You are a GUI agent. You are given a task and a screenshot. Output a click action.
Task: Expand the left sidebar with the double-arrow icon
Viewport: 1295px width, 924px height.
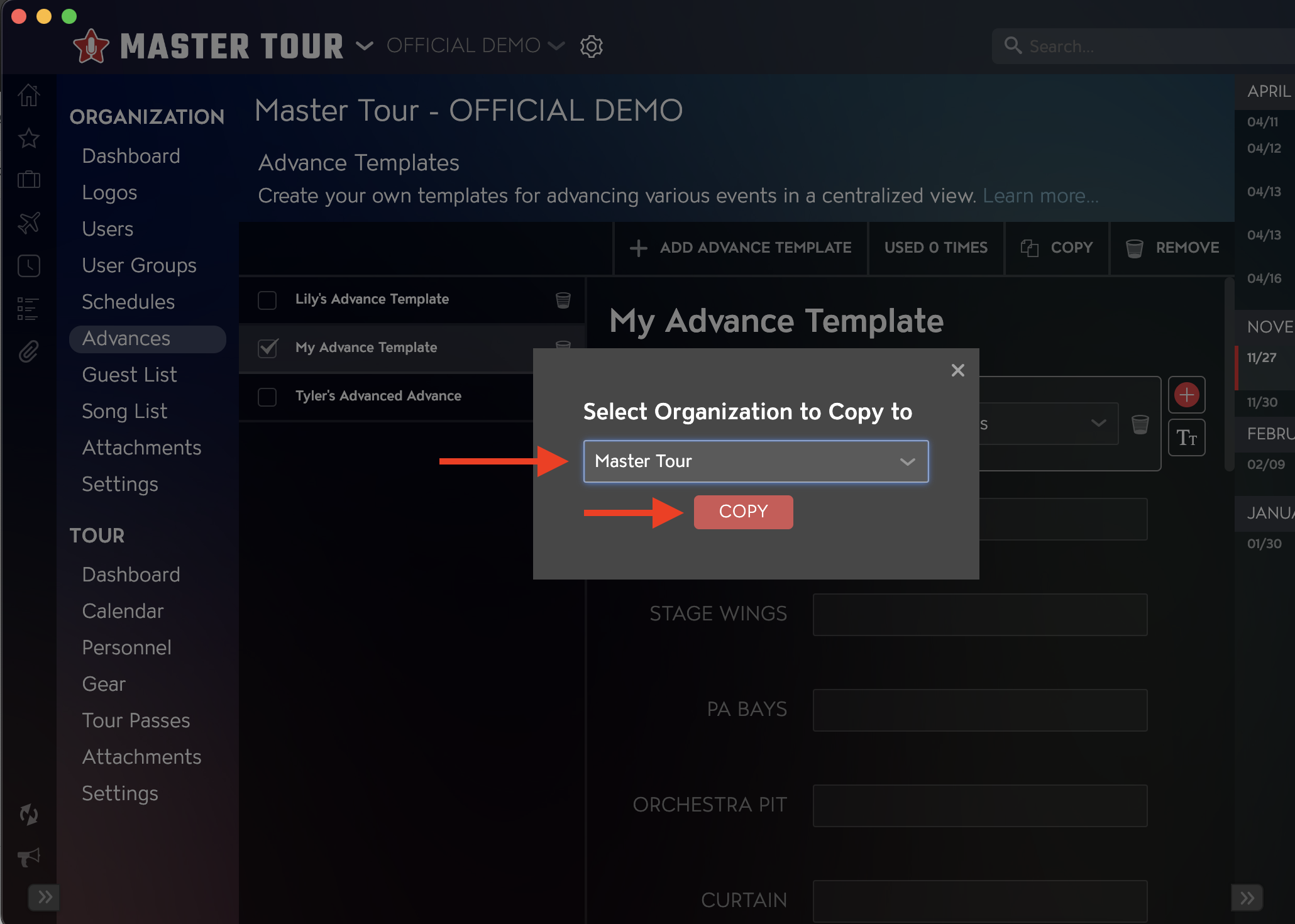(x=44, y=897)
